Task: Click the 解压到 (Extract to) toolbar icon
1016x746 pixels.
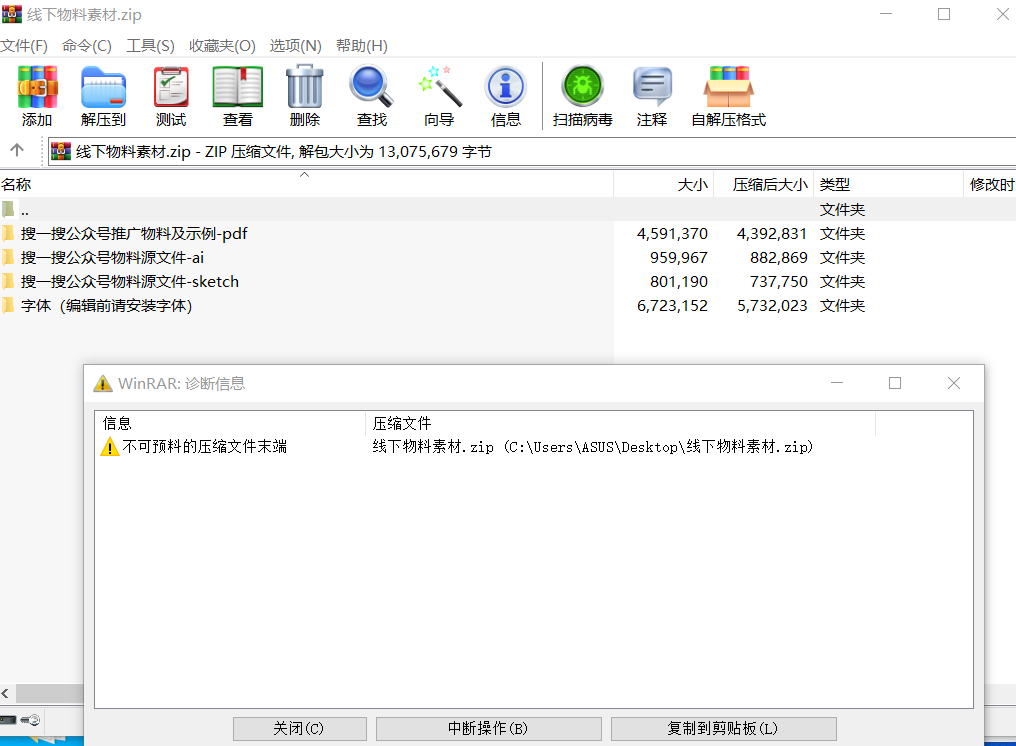Action: 103,86
